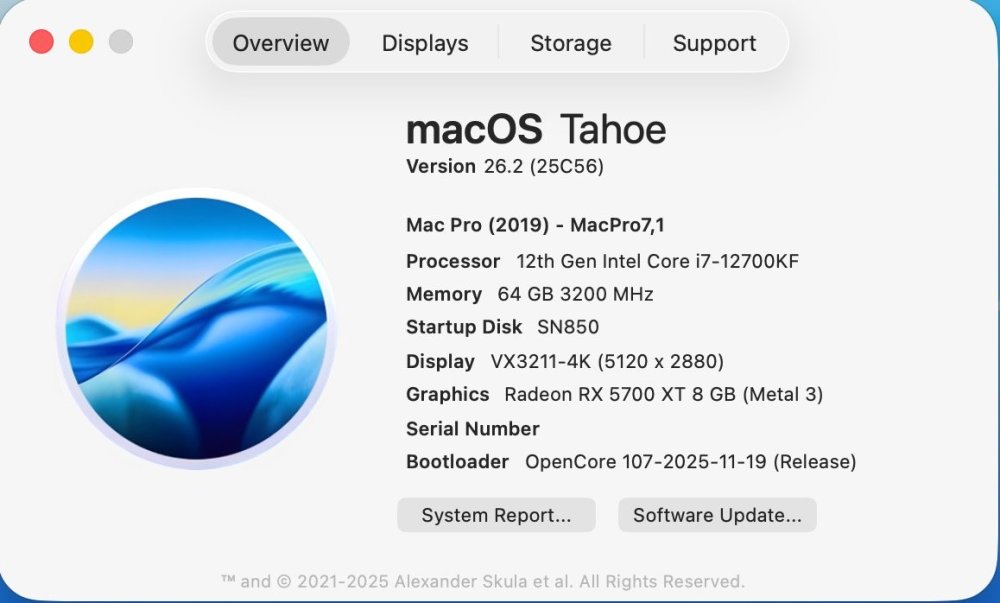Click the Display VX3211-4K line
Screen dimensions: 1000x603
pyautogui.click(x=564, y=361)
